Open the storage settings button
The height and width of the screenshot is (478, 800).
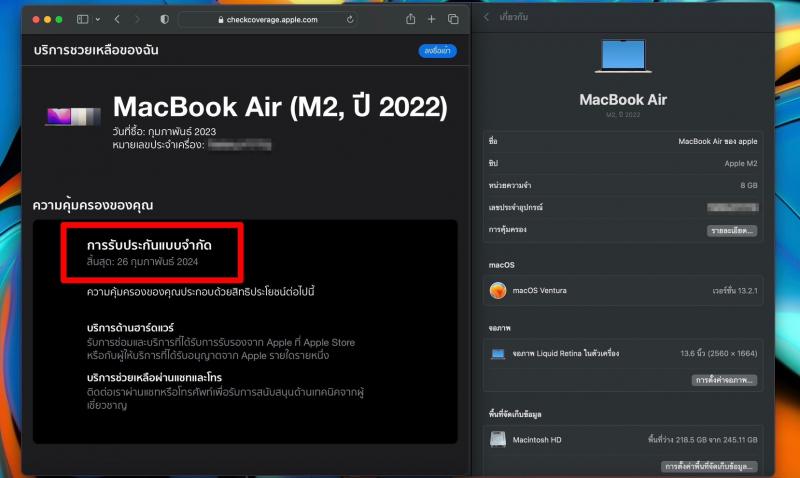(x=709, y=466)
